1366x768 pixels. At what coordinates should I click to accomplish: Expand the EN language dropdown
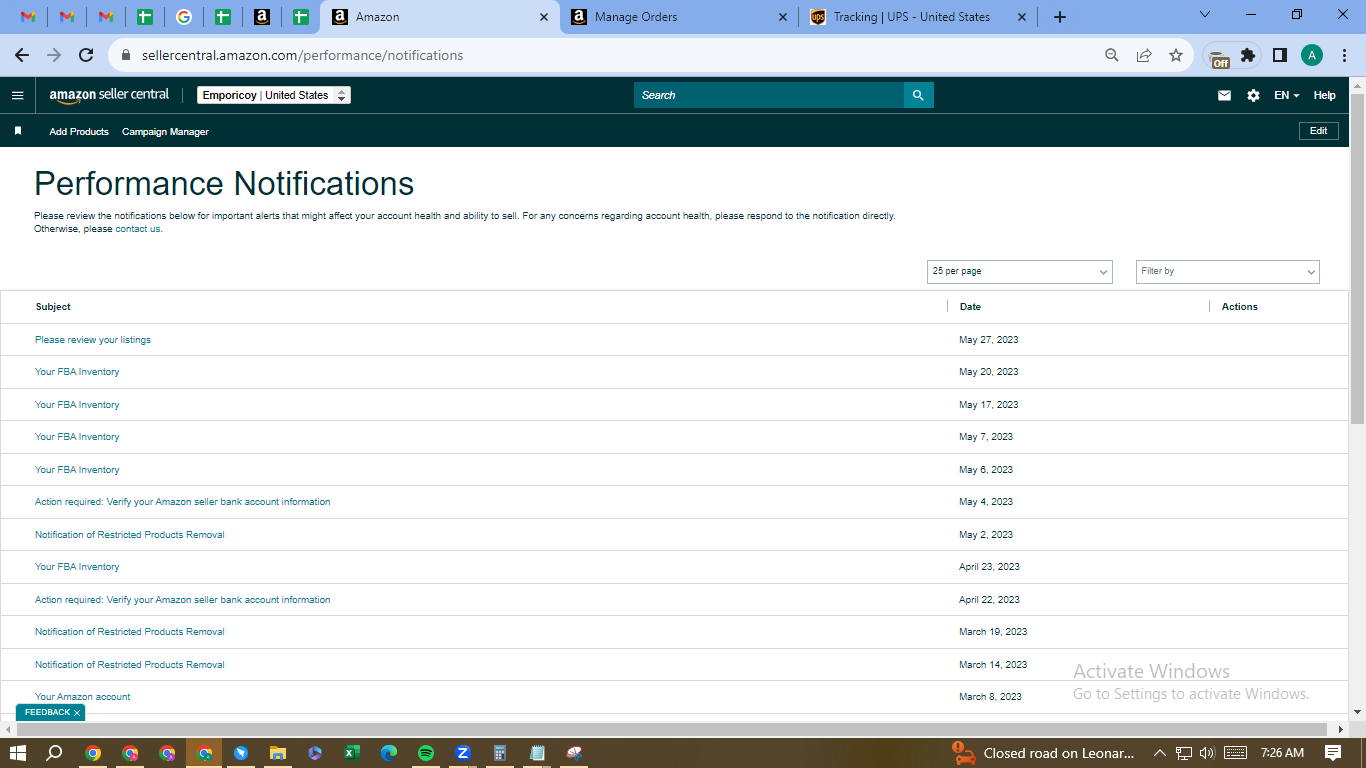pyautogui.click(x=1287, y=95)
